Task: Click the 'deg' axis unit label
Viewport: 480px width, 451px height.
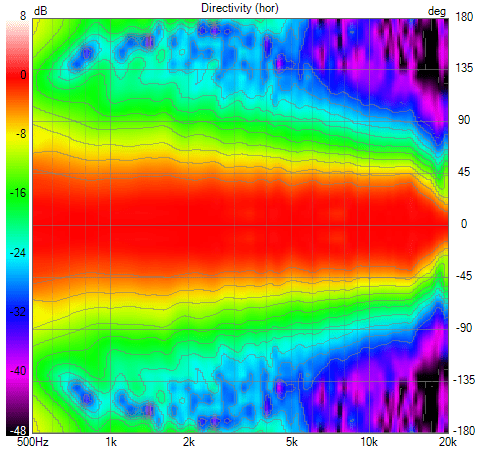Action: point(437,12)
